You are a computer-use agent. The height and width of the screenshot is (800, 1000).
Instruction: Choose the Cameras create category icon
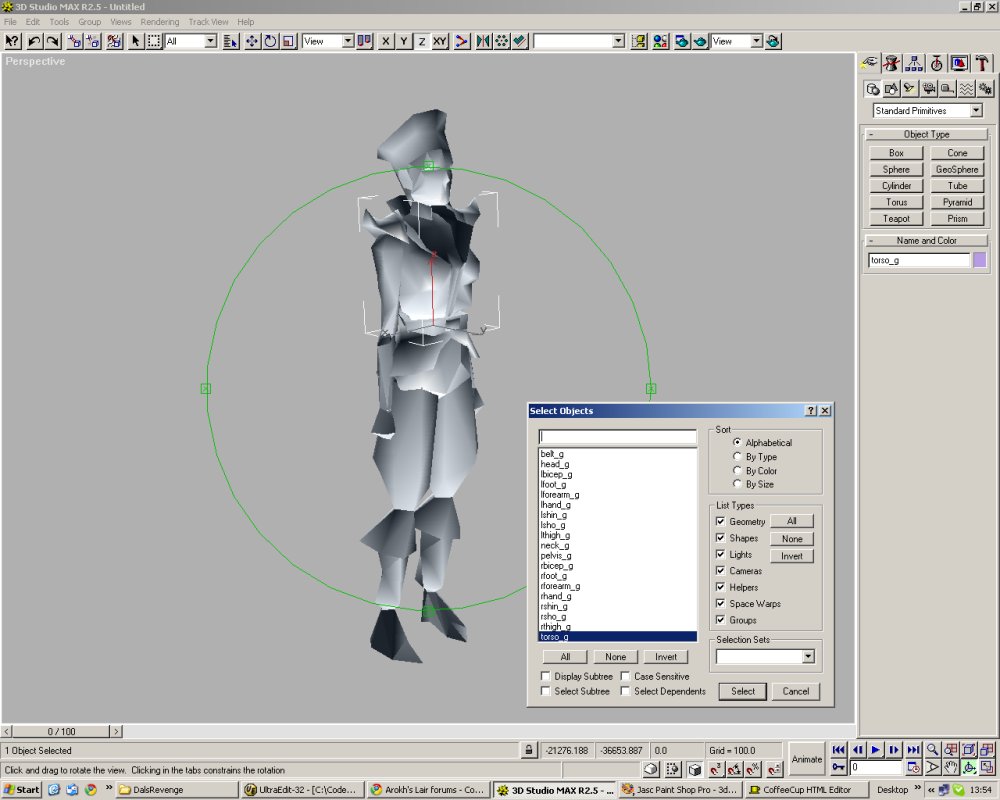[929, 89]
